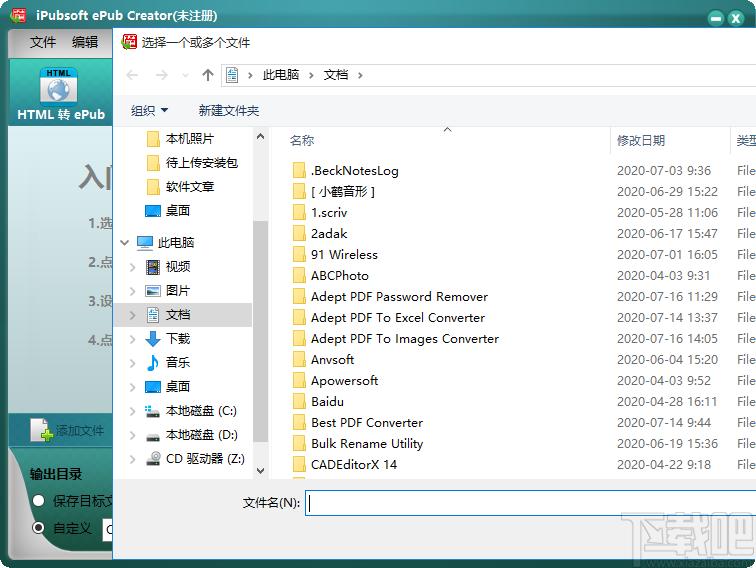
Task: Click the 本地磁盘 (C:) drive icon
Action: 153,411
